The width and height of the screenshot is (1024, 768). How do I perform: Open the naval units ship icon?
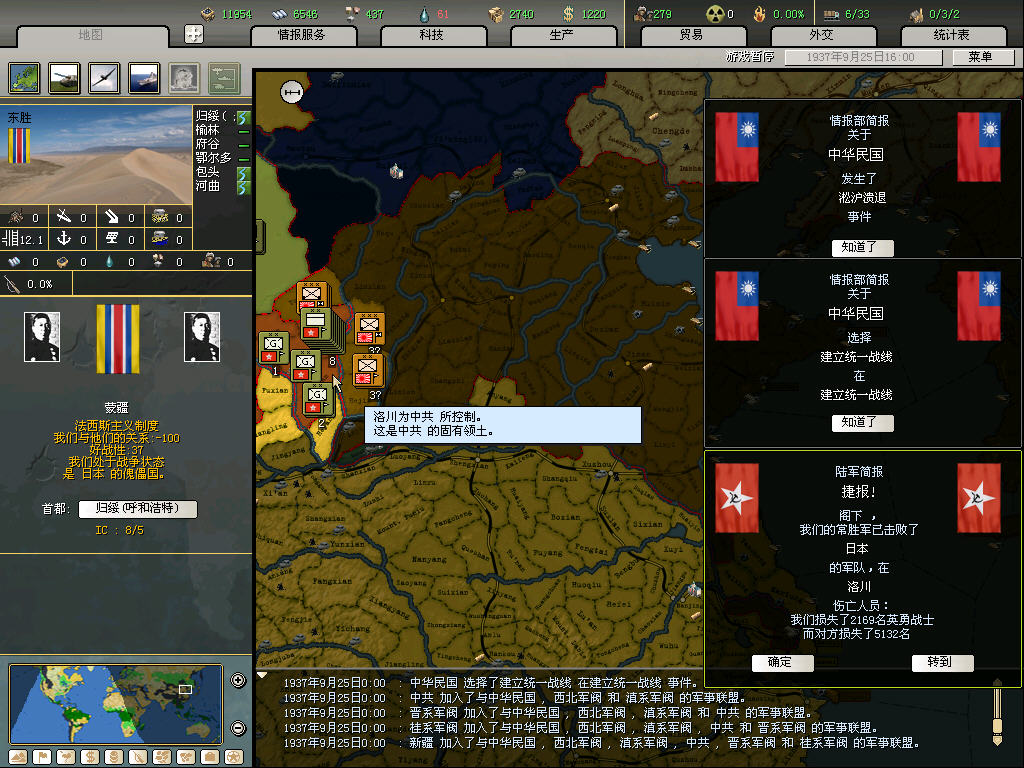[x=144, y=78]
